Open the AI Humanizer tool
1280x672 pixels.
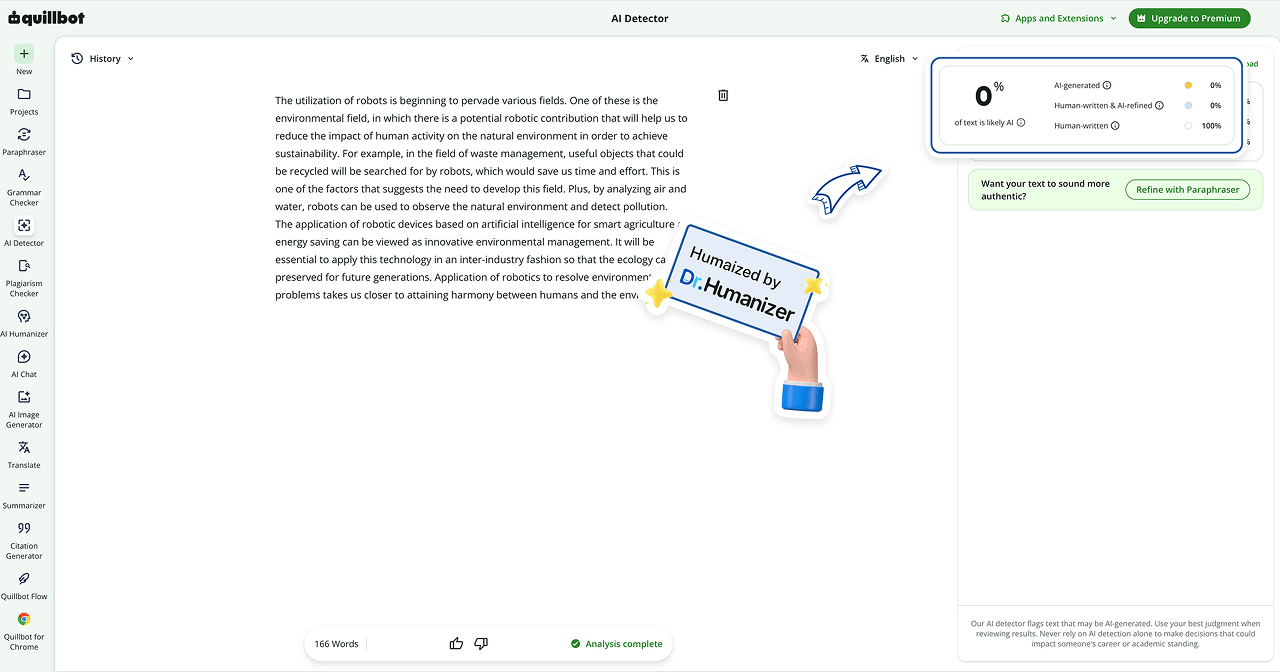point(24,323)
